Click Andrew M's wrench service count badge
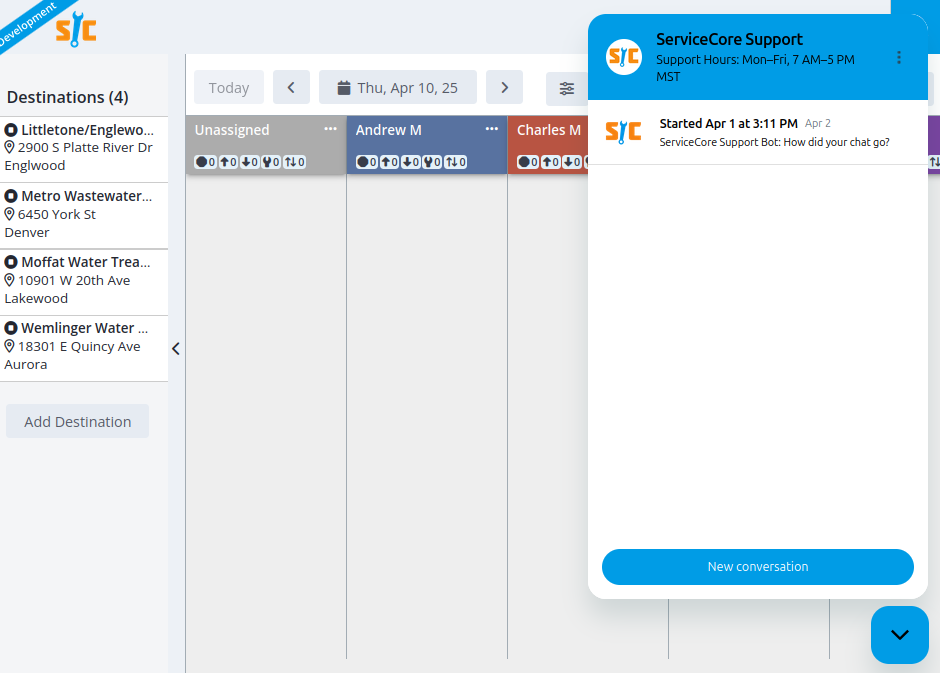This screenshot has width=940, height=673. click(x=432, y=162)
